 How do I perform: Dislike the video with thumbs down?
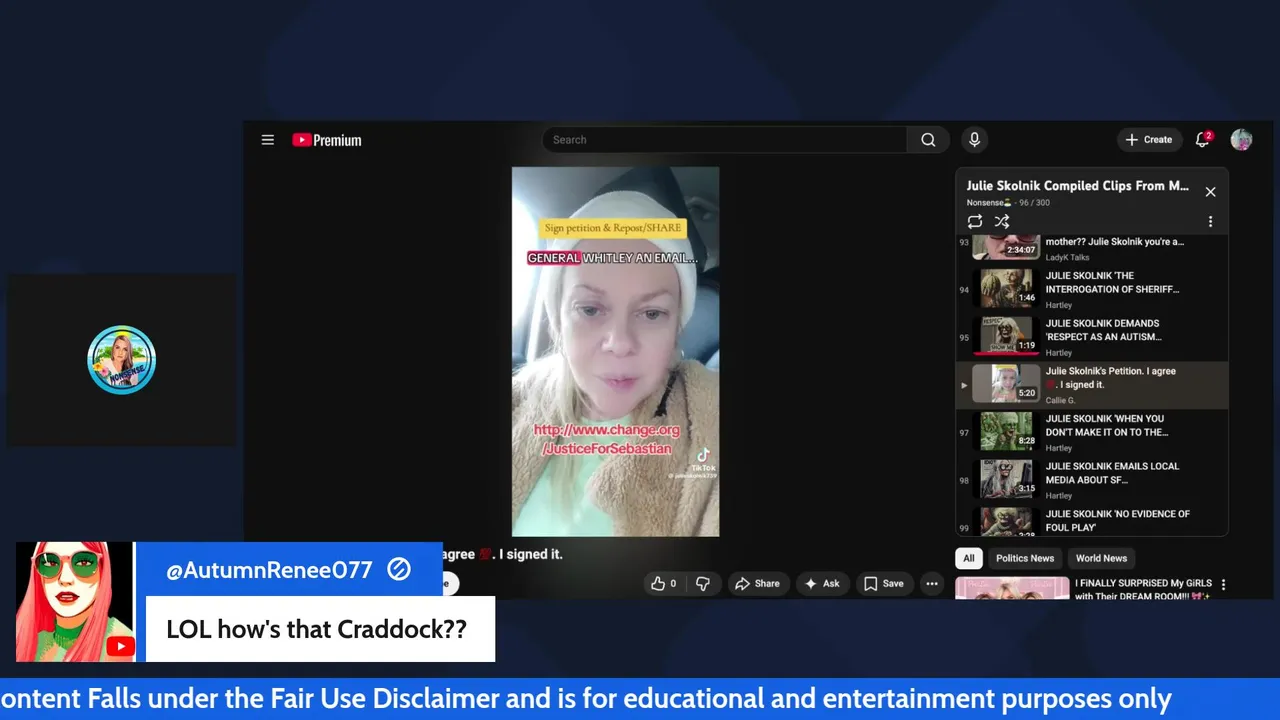click(x=703, y=584)
